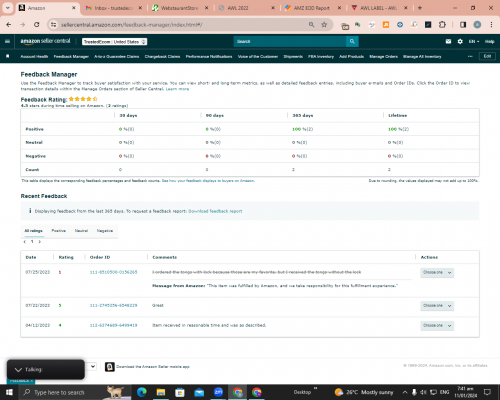Click the taskbar clock showing 7:41 am
This screenshot has width=500, height=400.
pos(465,392)
